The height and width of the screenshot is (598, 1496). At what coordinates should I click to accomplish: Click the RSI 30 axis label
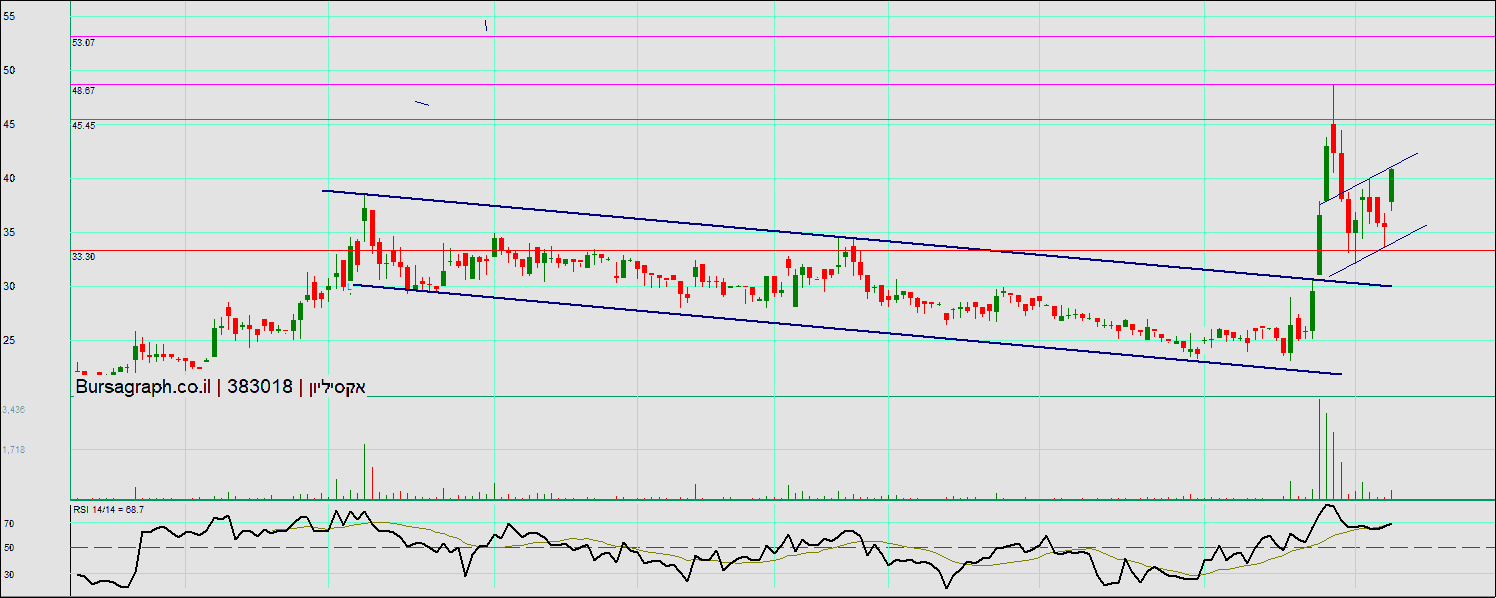click(x=8, y=574)
